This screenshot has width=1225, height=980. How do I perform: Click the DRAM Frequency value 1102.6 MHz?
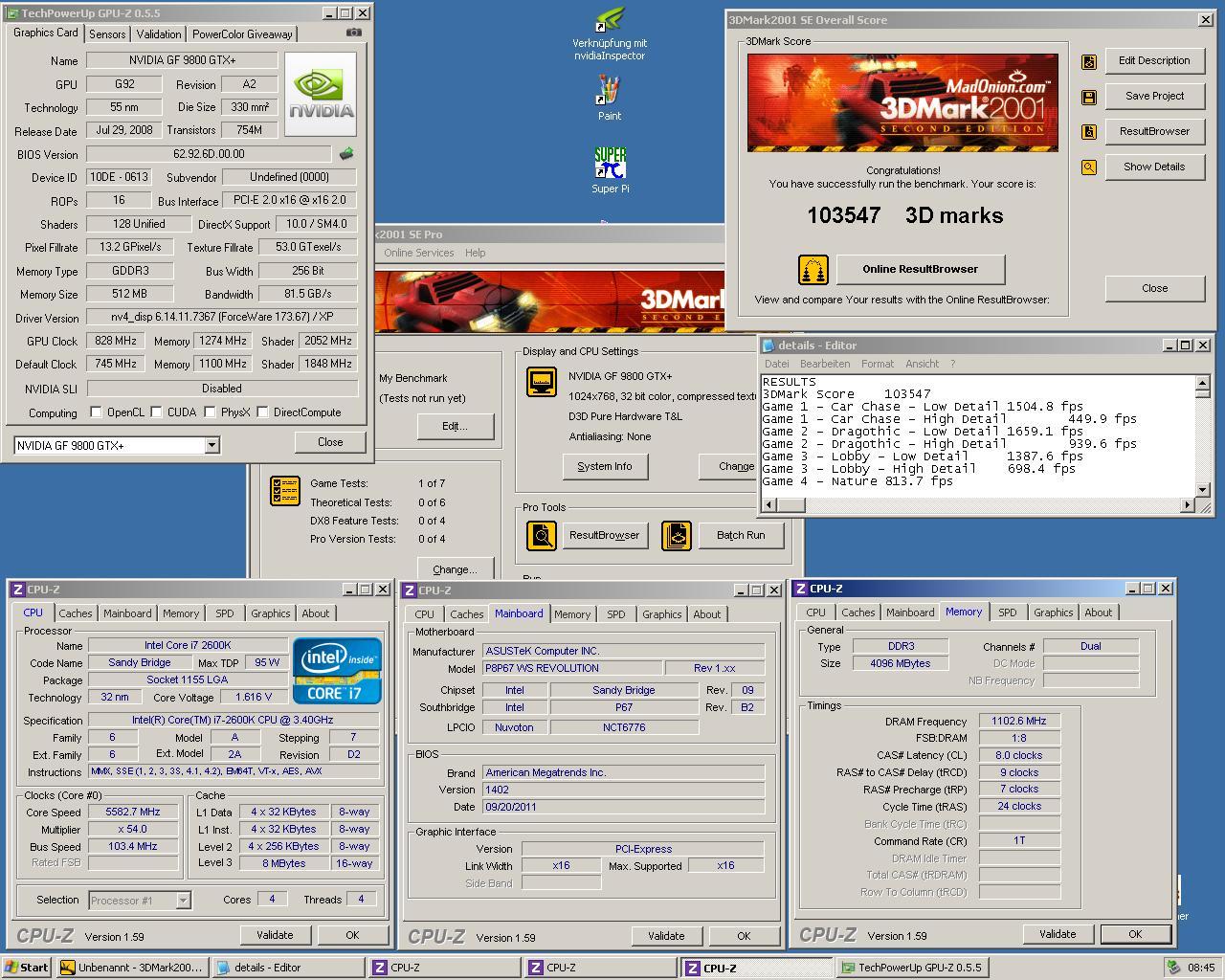[1019, 721]
